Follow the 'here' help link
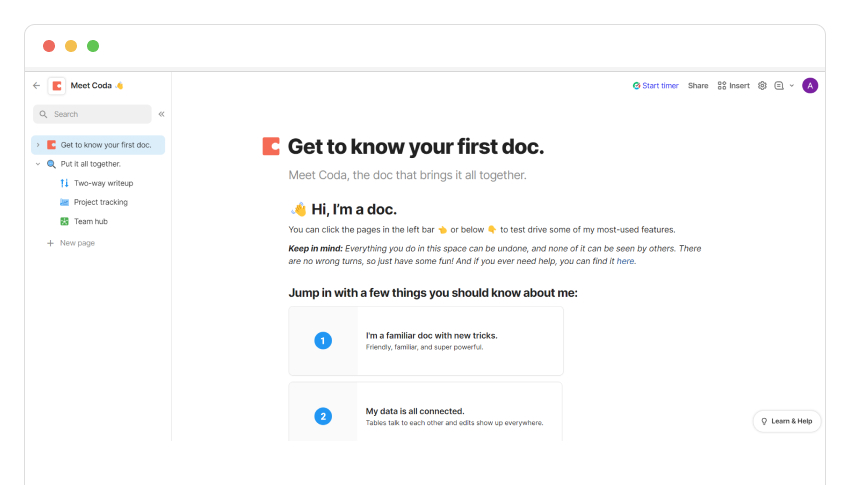851x485 pixels. (x=625, y=261)
